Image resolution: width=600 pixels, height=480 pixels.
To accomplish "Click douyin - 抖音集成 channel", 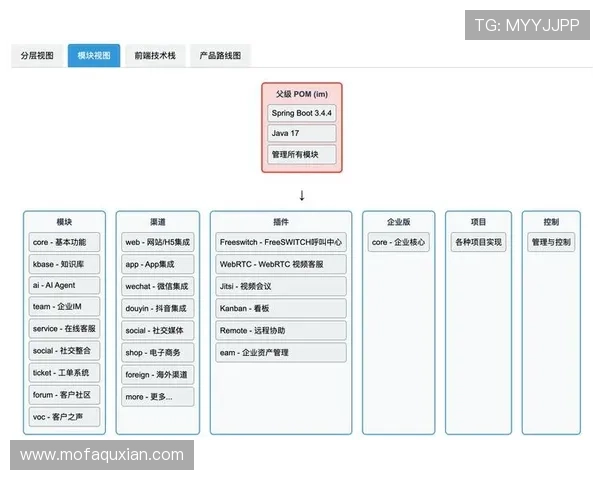I will point(158,309).
